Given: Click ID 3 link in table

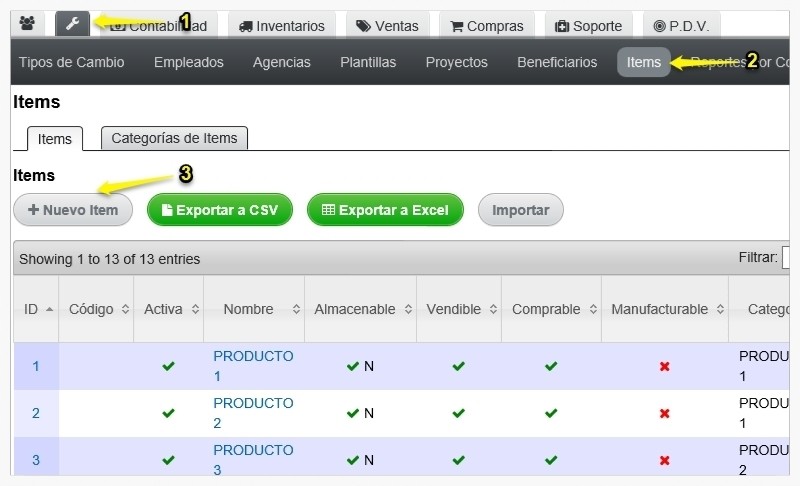Looking at the screenshot, I should [x=36, y=460].
